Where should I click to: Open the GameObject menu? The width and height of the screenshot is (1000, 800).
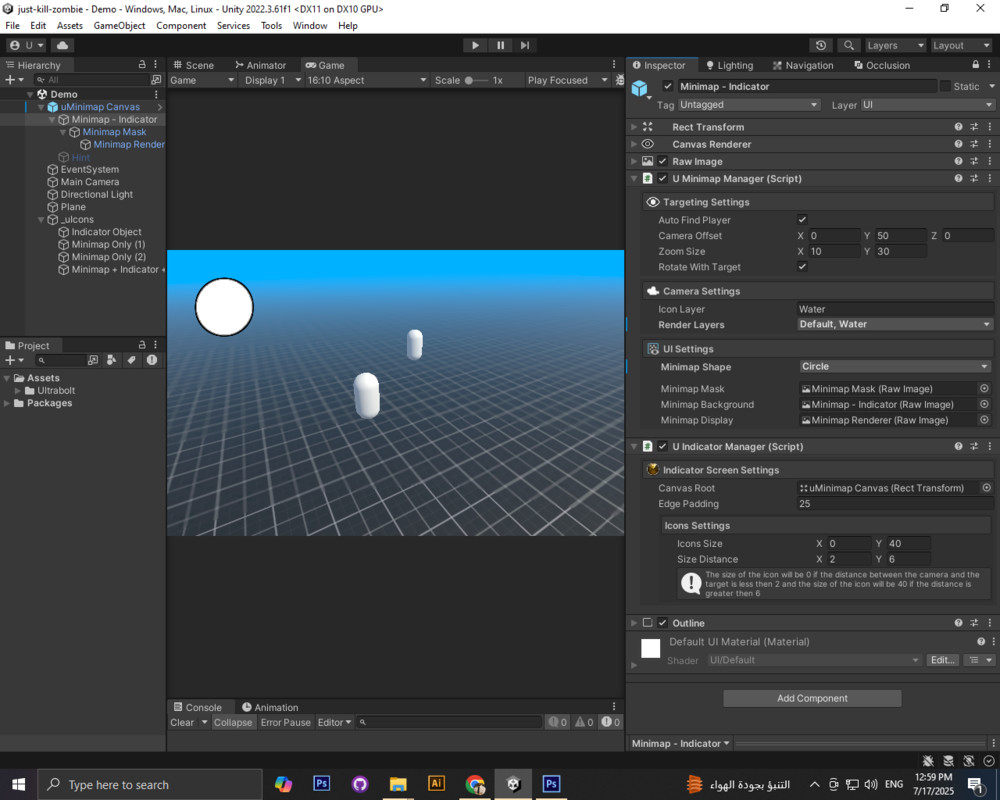coord(119,26)
